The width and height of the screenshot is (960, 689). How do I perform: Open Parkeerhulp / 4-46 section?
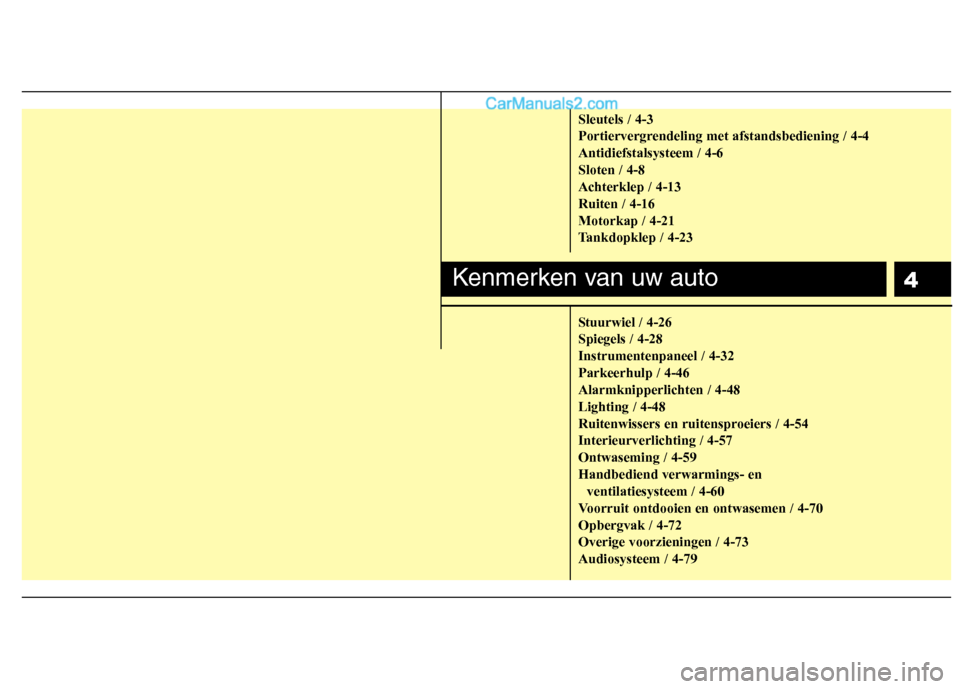tap(633, 373)
